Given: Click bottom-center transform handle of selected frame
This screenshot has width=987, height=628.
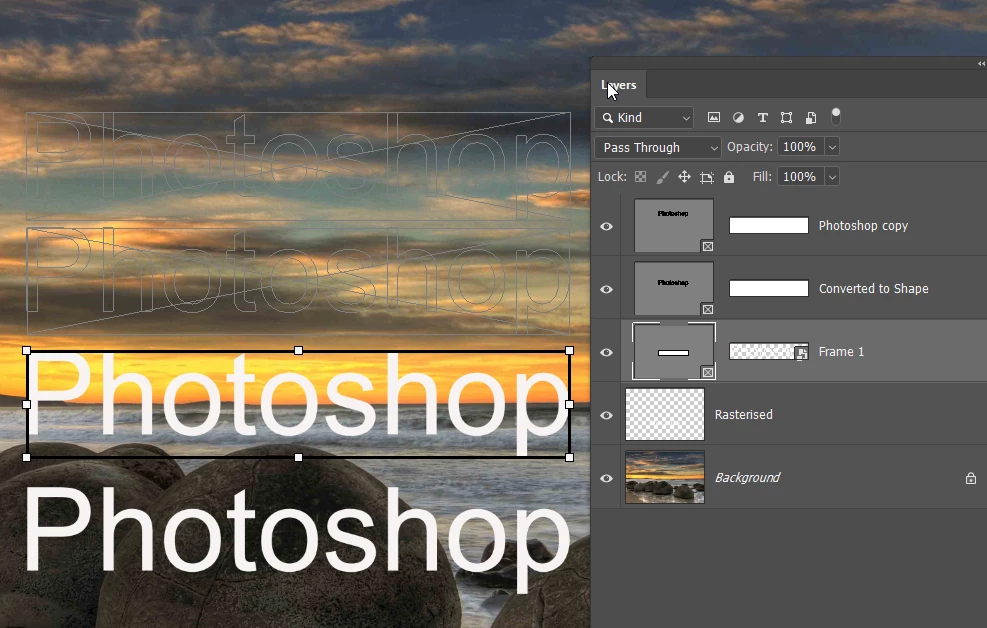Looking at the screenshot, I should (298, 457).
